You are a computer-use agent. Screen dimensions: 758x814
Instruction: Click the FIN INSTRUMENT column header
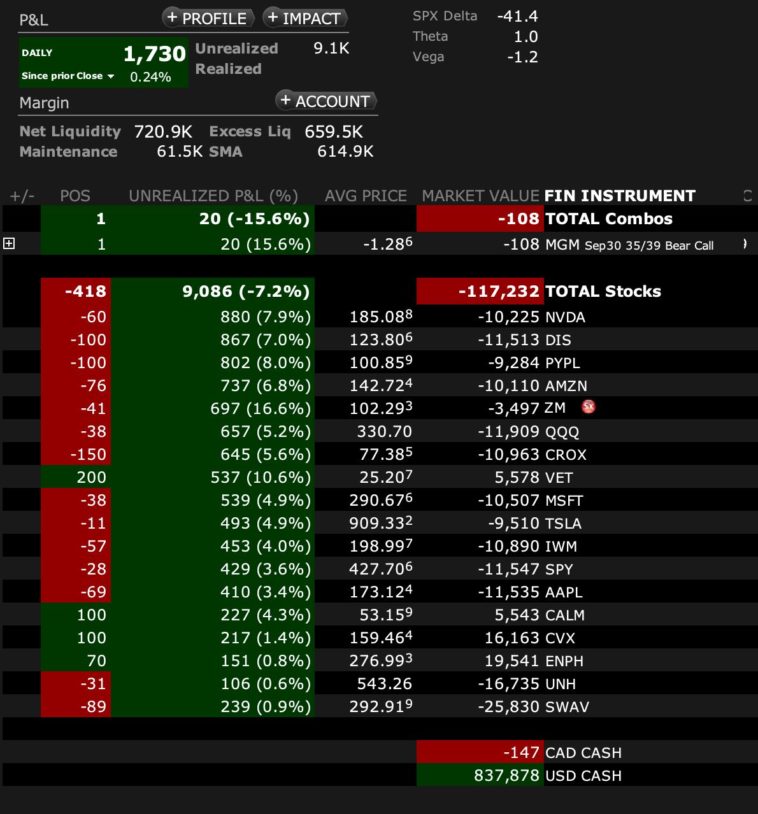[x=619, y=196]
